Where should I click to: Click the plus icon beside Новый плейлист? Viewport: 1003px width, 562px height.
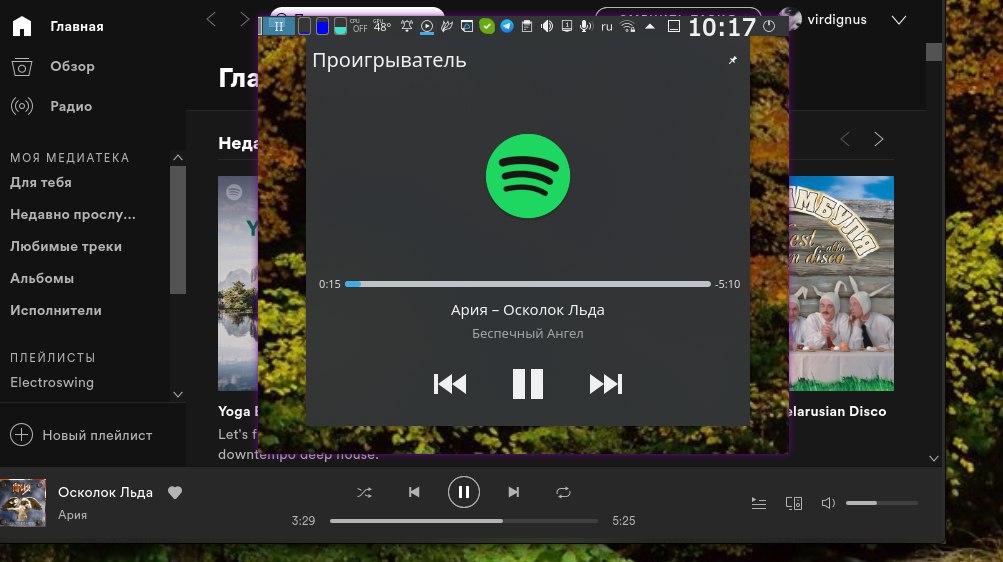pyautogui.click(x=21, y=435)
